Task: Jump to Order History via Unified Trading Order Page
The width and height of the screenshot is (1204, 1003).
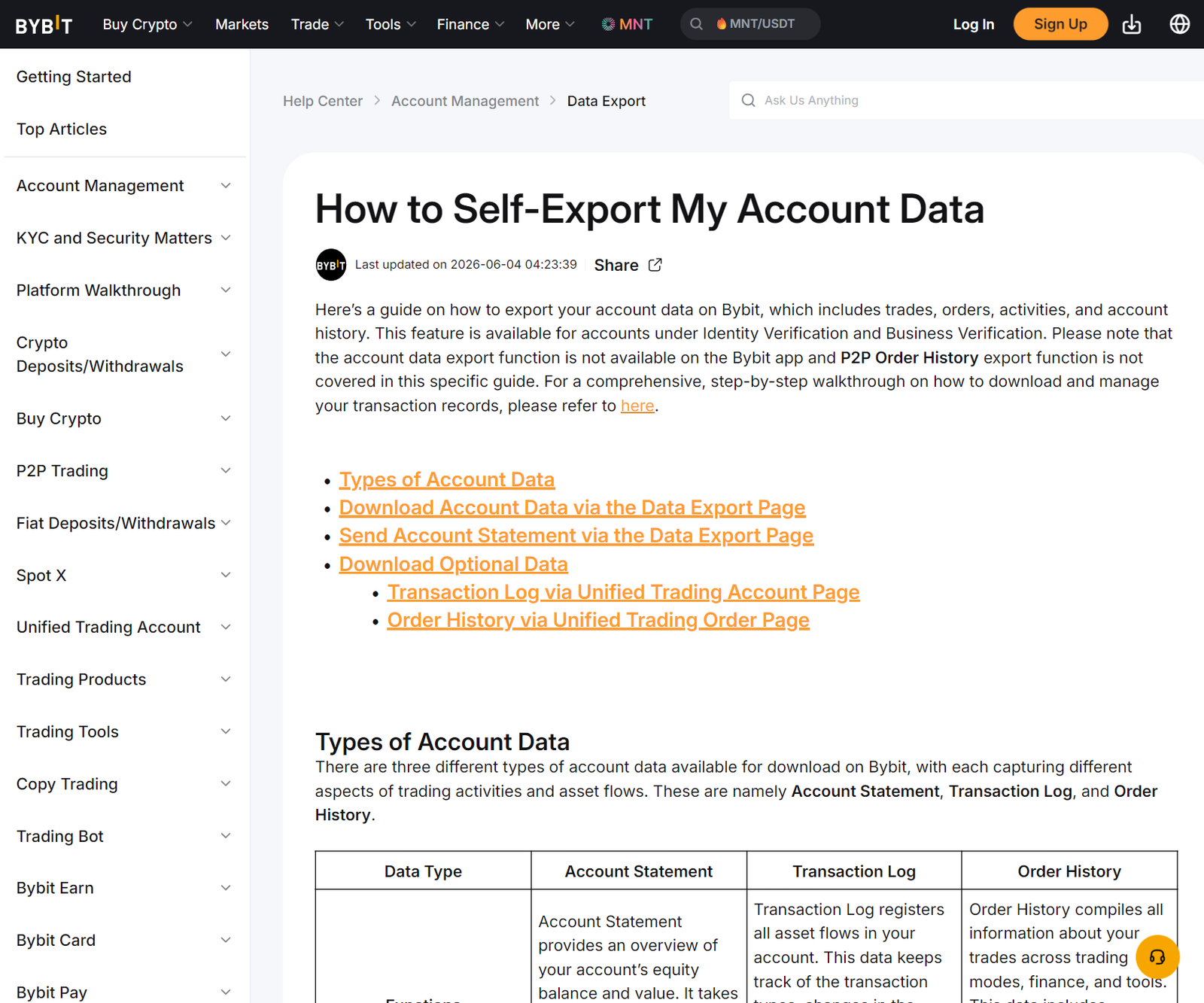Action: coord(598,620)
